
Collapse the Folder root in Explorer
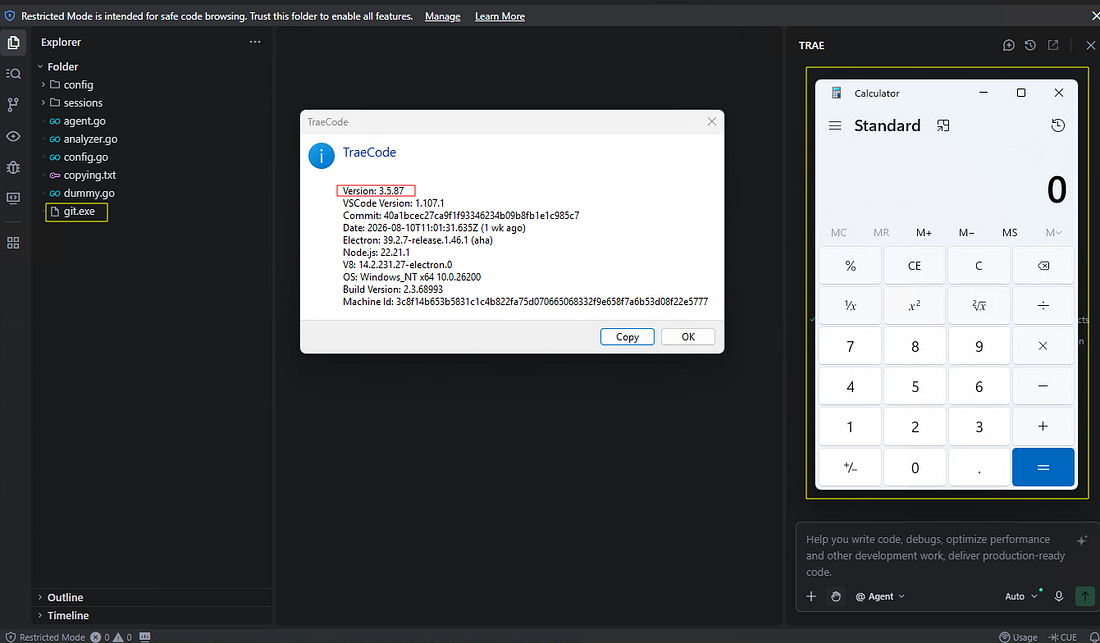40,67
